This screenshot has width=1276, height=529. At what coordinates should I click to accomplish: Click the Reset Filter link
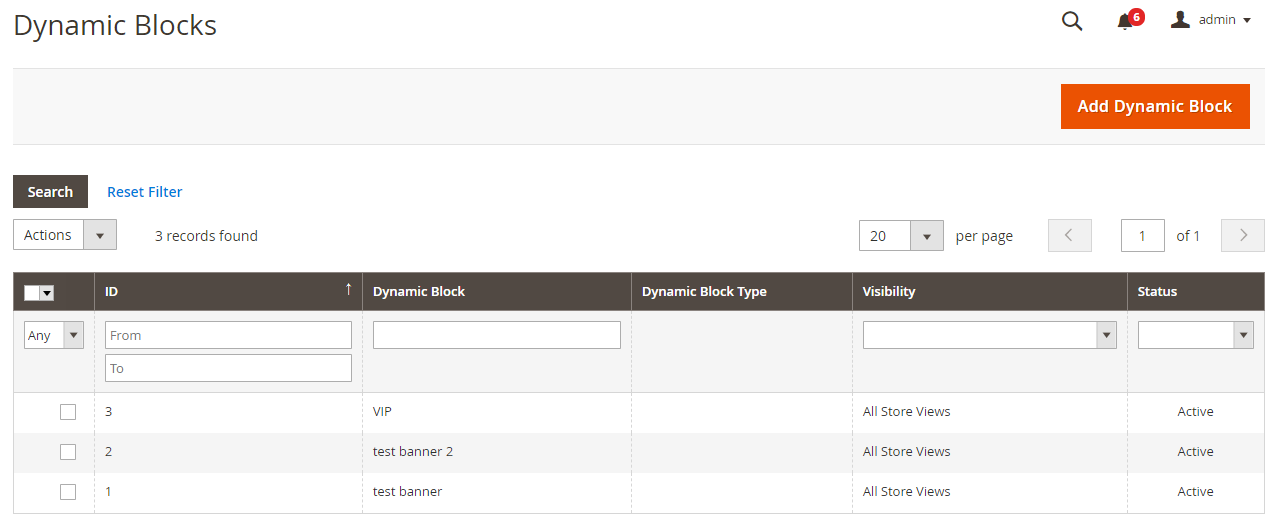(145, 192)
